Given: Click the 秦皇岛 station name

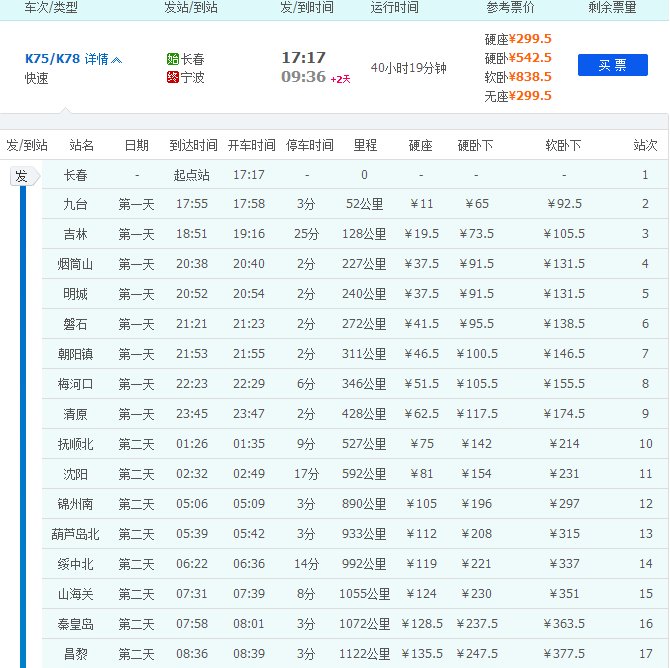Looking at the screenshot, I should (75, 624).
